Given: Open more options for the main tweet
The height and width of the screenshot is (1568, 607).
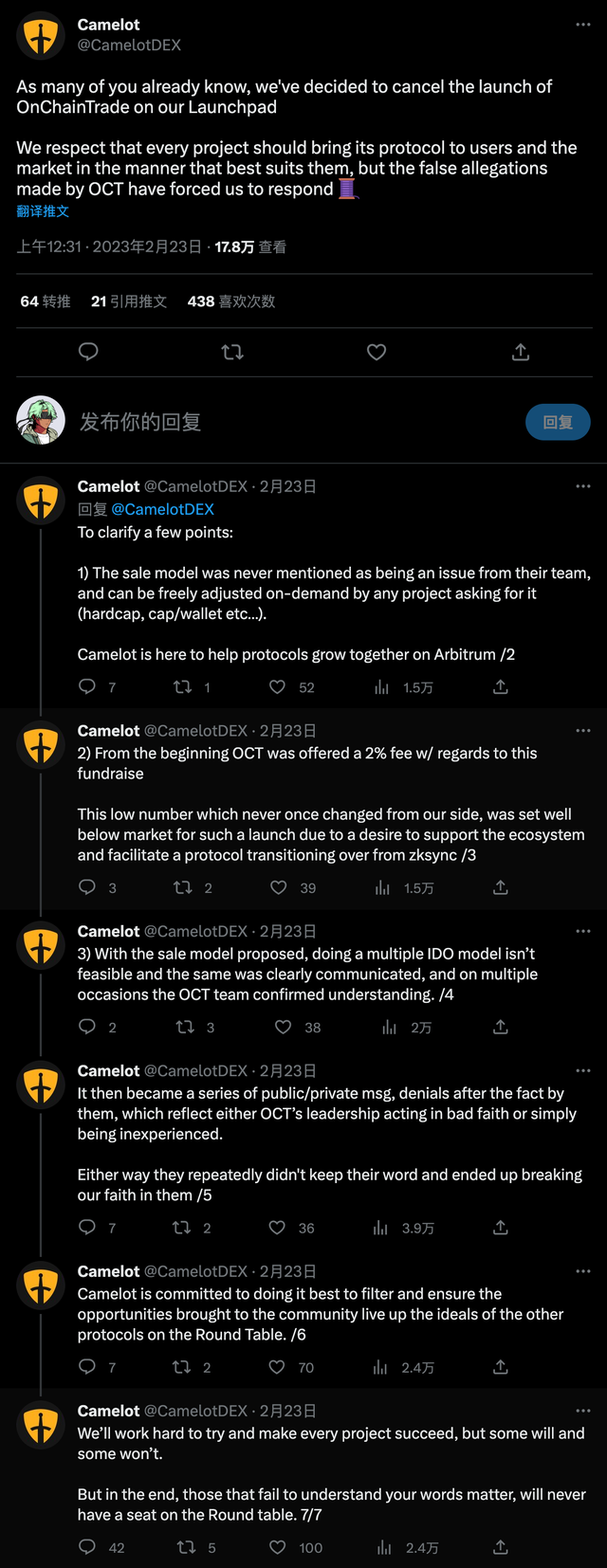Looking at the screenshot, I should pyautogui.click(x=582, y=25).
